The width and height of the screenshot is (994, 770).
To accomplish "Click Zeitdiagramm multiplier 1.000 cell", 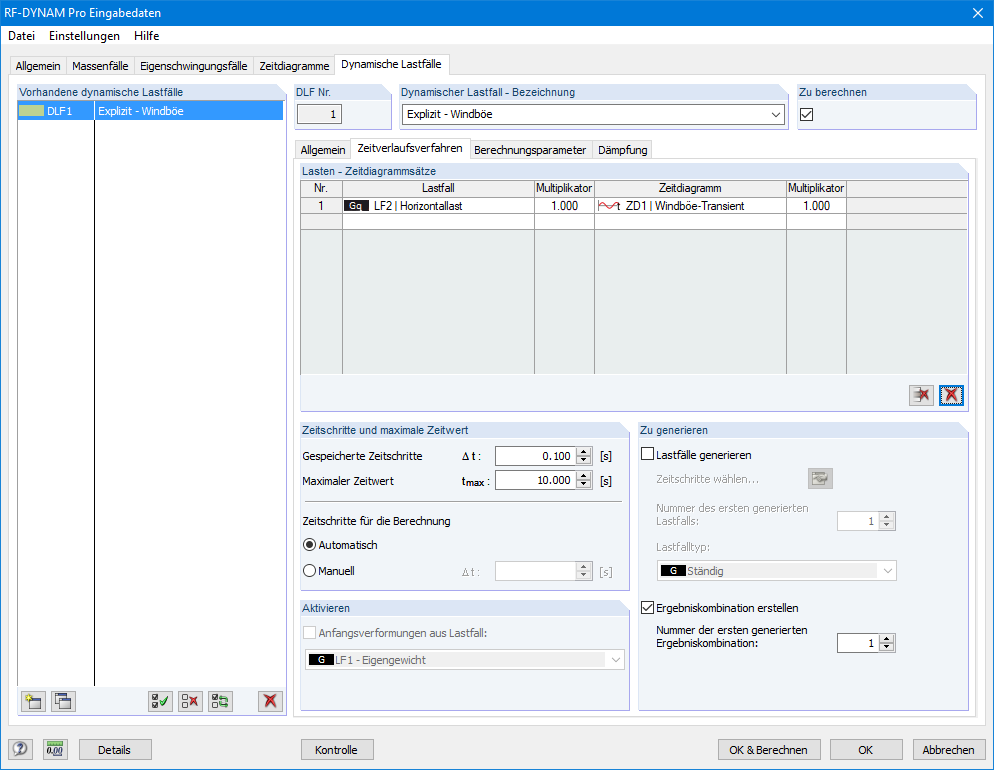I will 816,206.
